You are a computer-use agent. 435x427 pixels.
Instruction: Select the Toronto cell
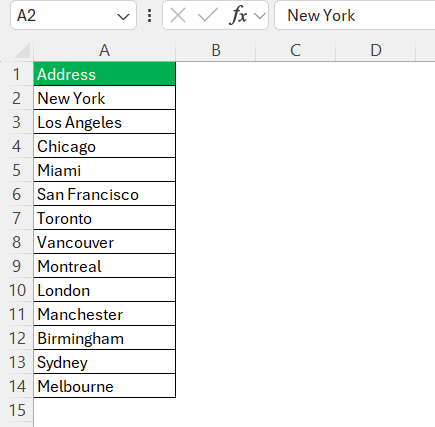(x=104, y=218)
